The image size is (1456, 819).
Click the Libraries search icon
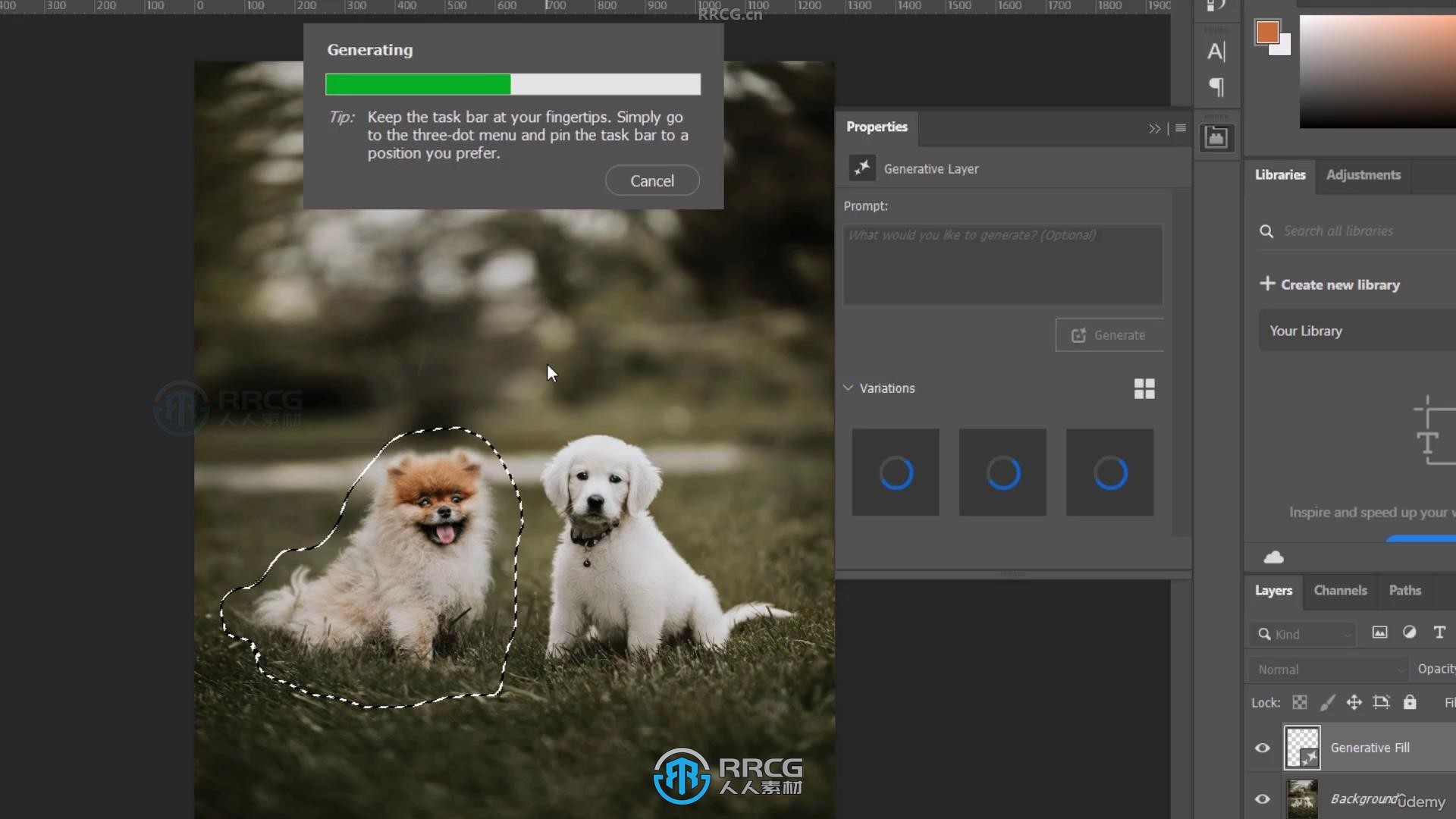point(1266,231)
